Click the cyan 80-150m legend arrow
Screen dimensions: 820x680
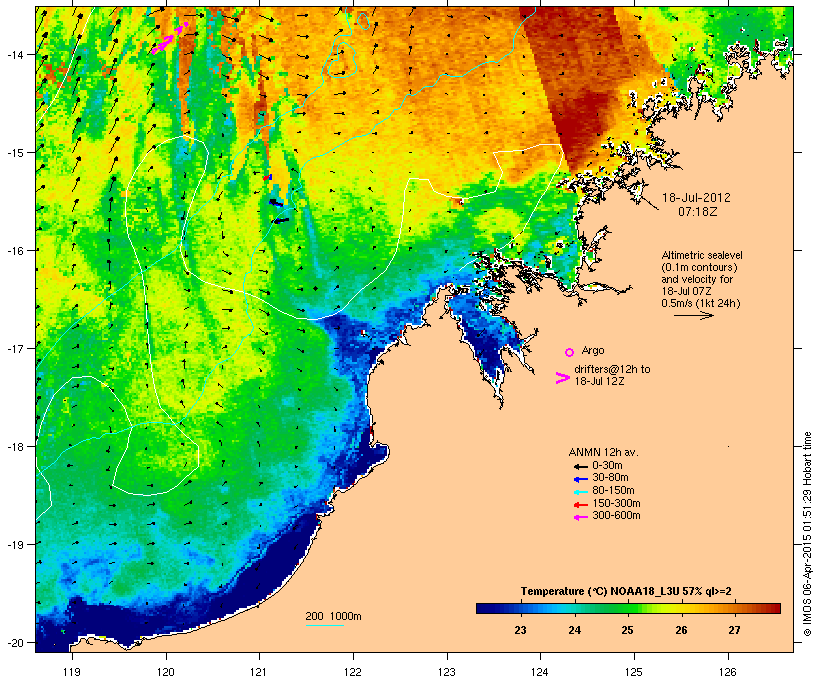(x=580, y=492)
